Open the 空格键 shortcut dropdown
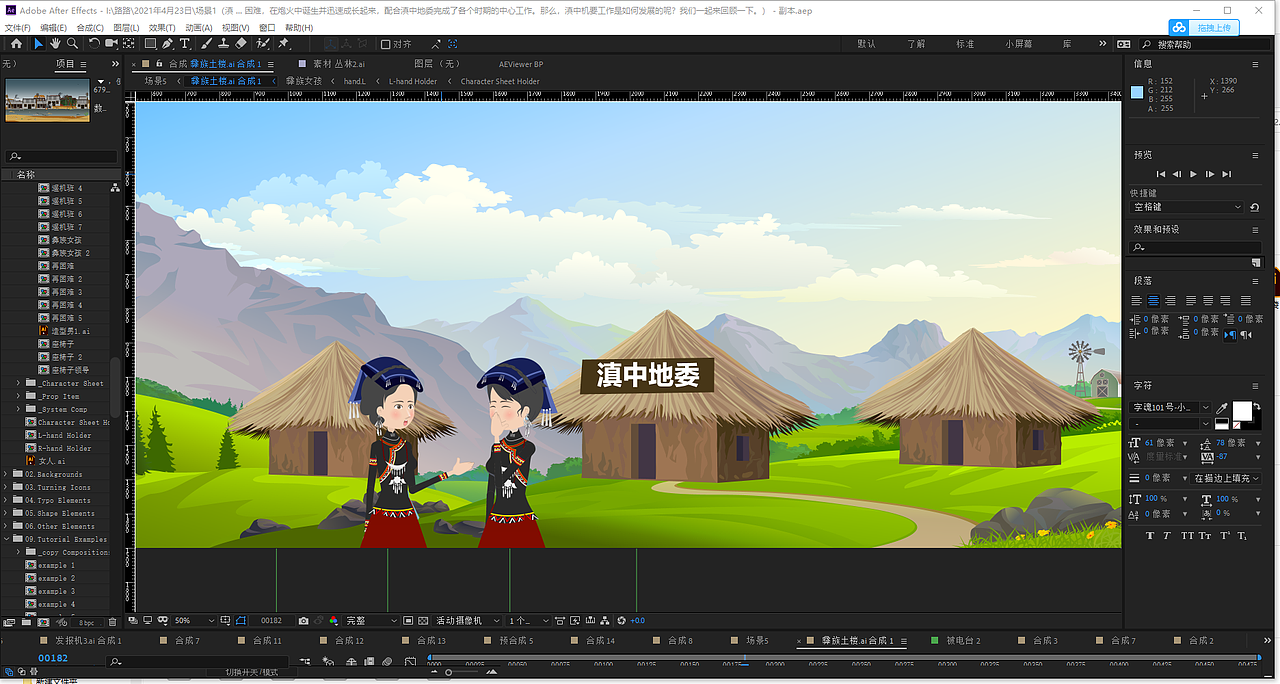The height and width of the screenshot is (684, 1280). click(1188, 207)
